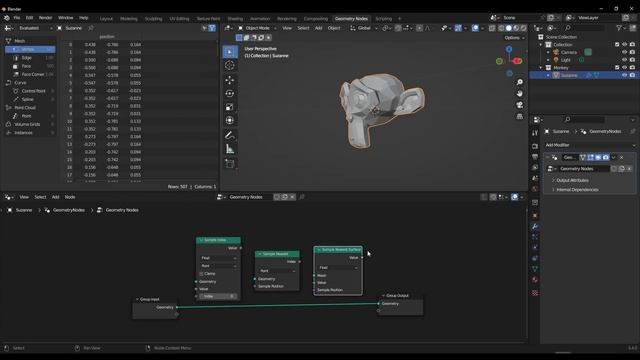Open the viewport View menu
Viewport: 640px width, 360px height.
click(287, 28)
